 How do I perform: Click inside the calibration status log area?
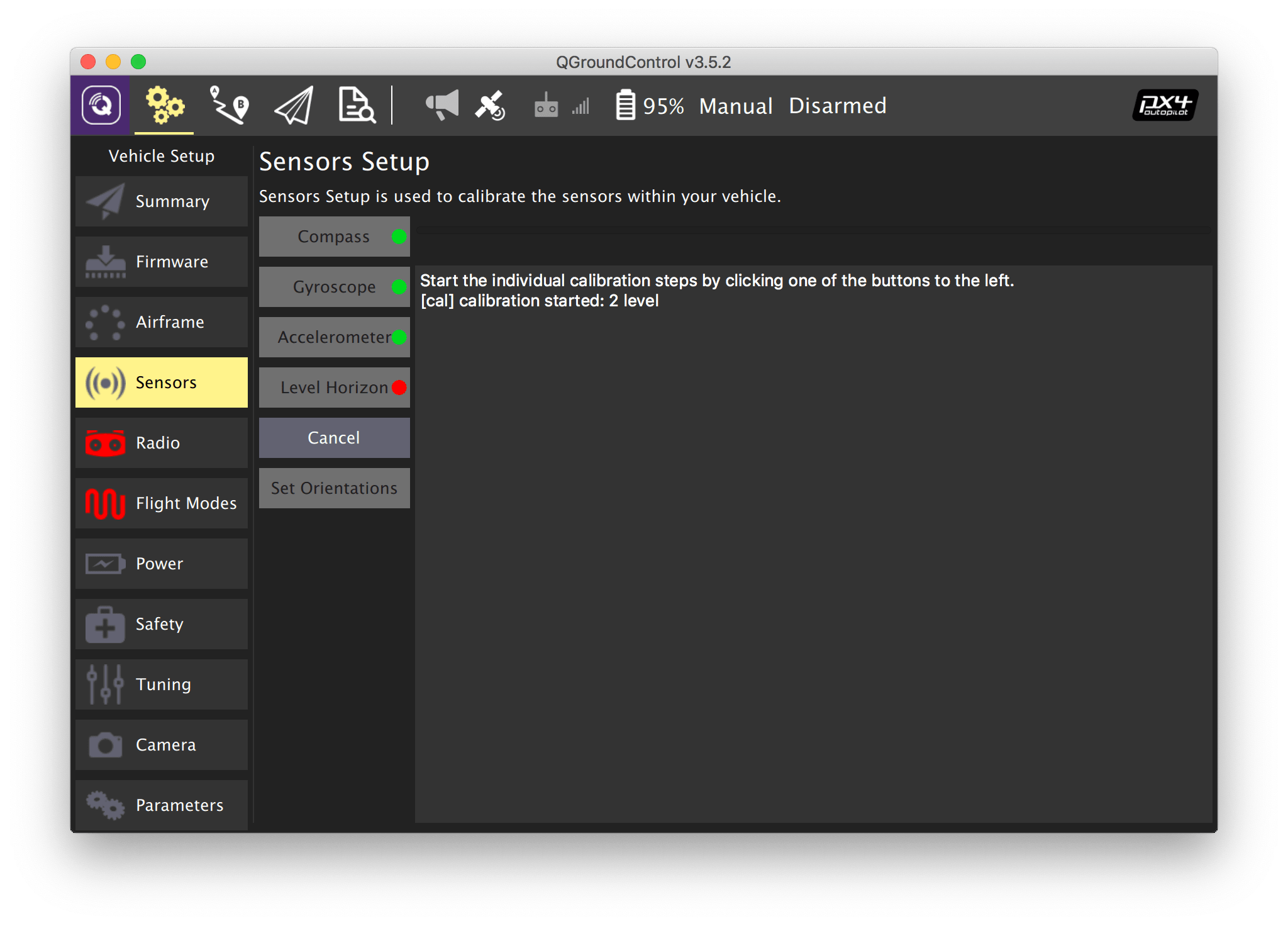pos(813,541)
